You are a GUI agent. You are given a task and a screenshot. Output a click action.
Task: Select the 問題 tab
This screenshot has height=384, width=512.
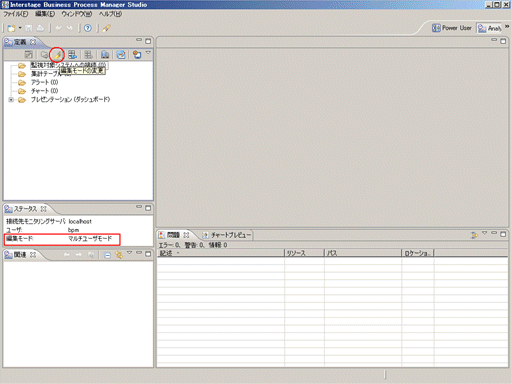point(173,235)
